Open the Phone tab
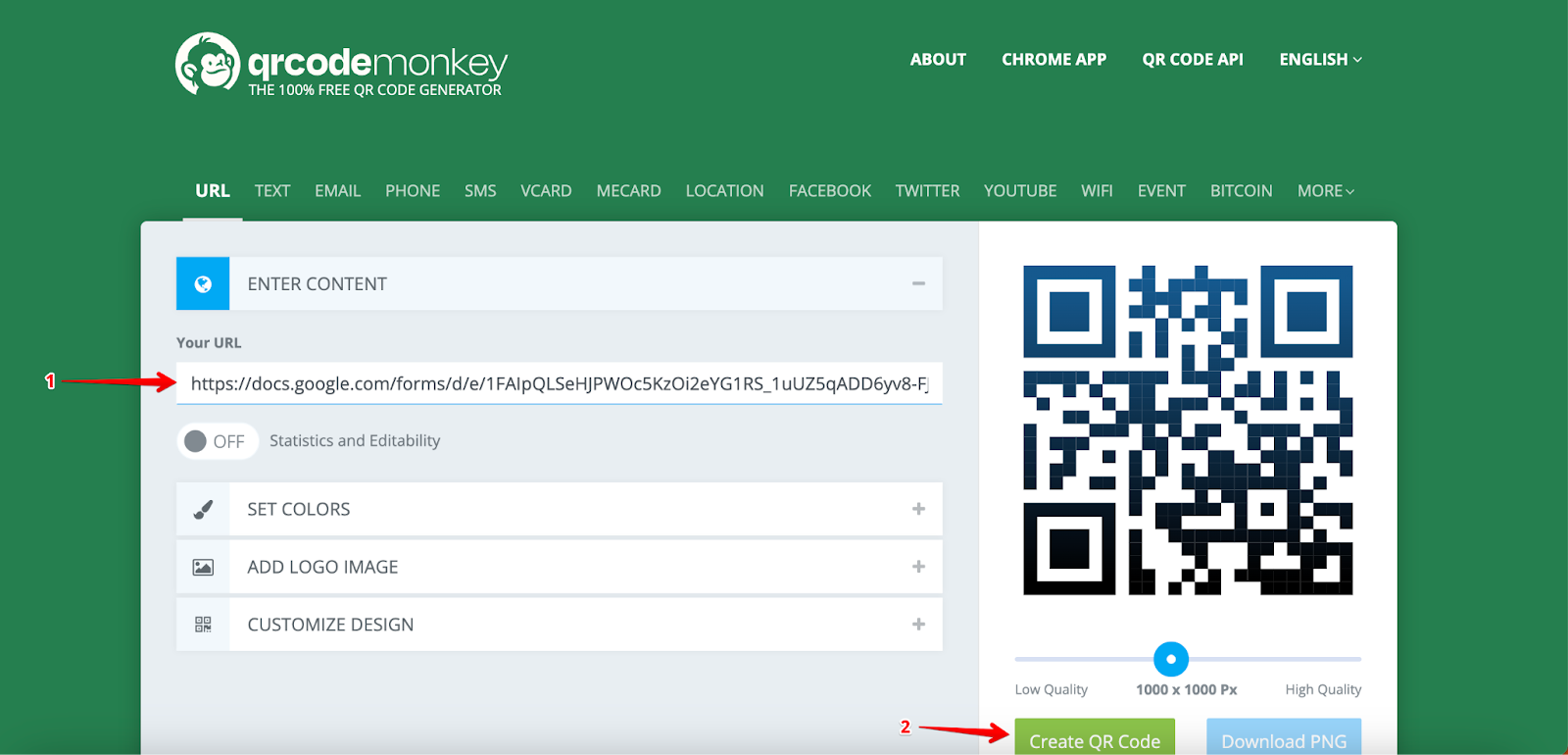This screenshot has height=755, width=1568. pos(413,191)
